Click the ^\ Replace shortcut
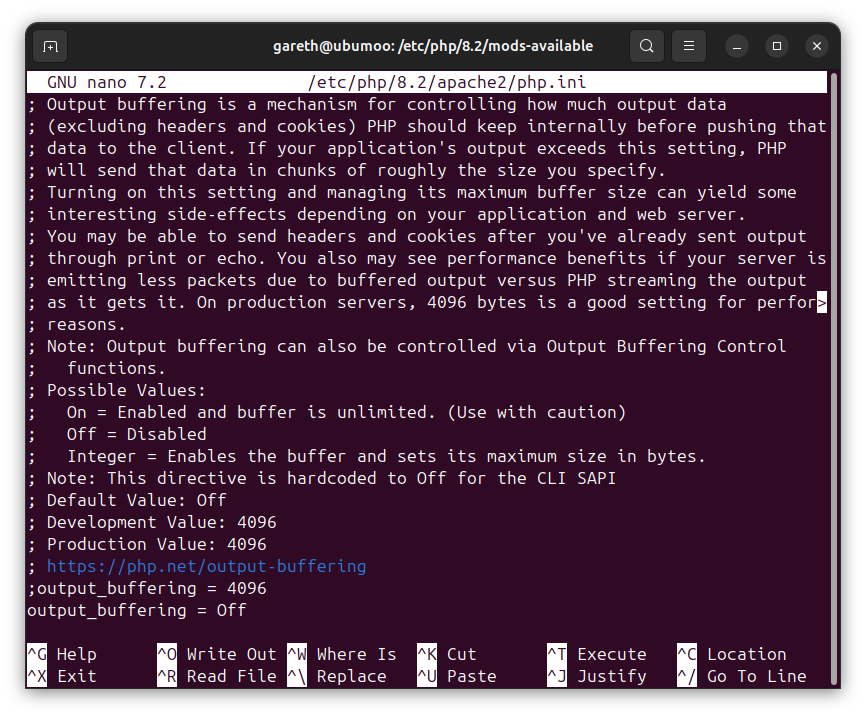Screen dimensions: 866x717 pos(337,677)
